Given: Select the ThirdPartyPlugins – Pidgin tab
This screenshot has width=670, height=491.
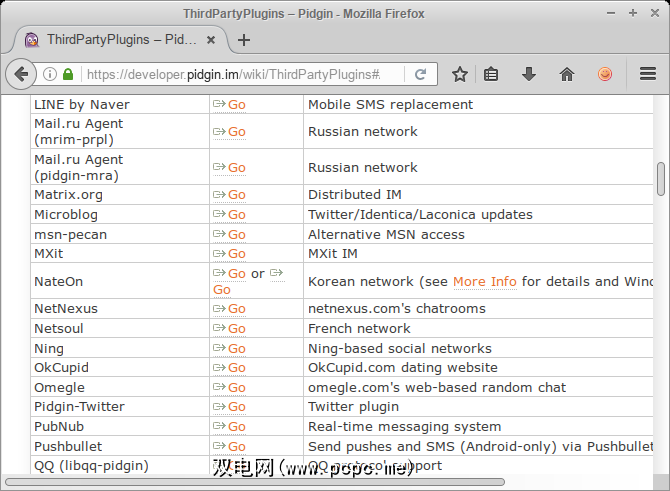Looking at the screenshot, I should [110, 40].
